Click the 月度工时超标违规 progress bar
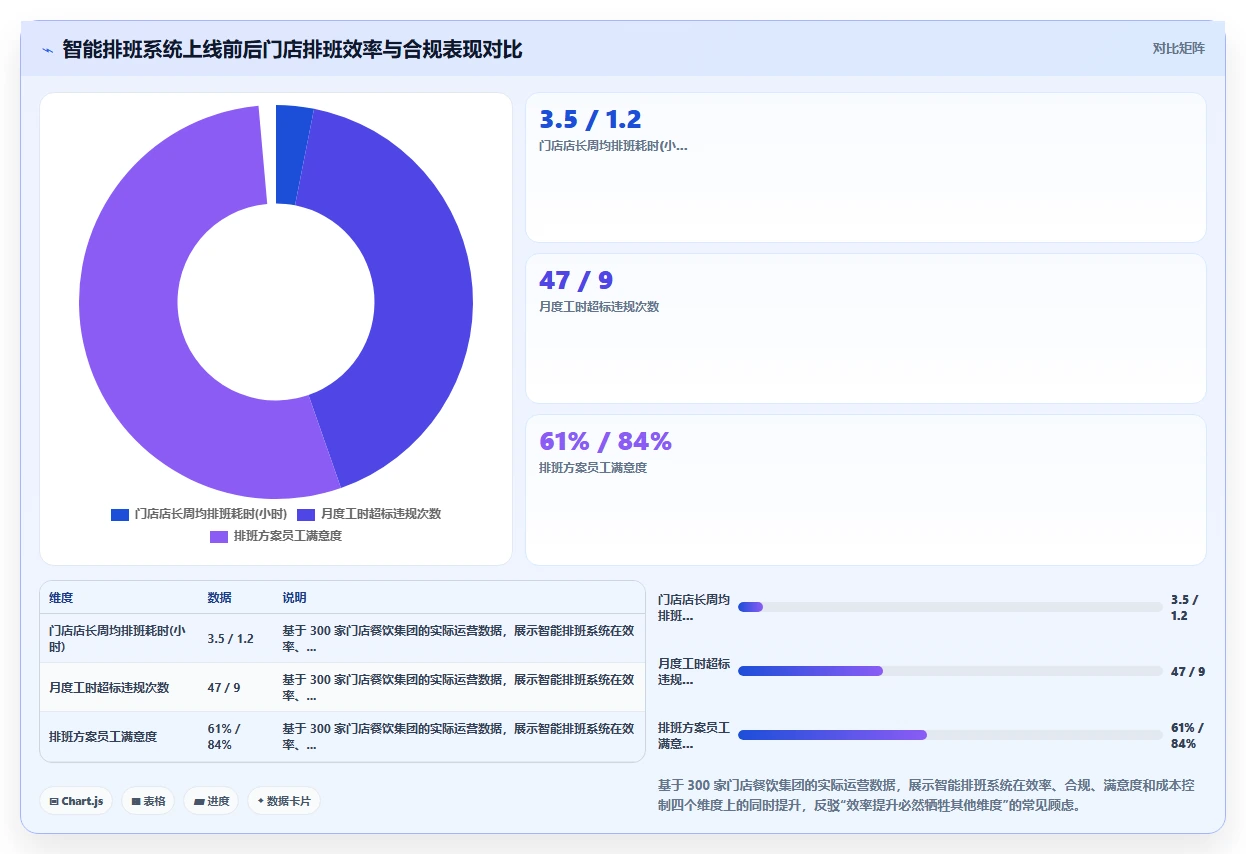This screenshot has height=854, width=1246. 950,671
